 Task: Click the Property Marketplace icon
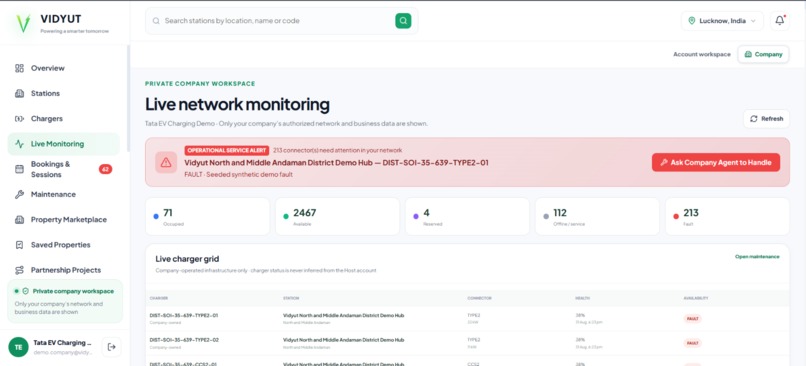(x=20, y=219)
